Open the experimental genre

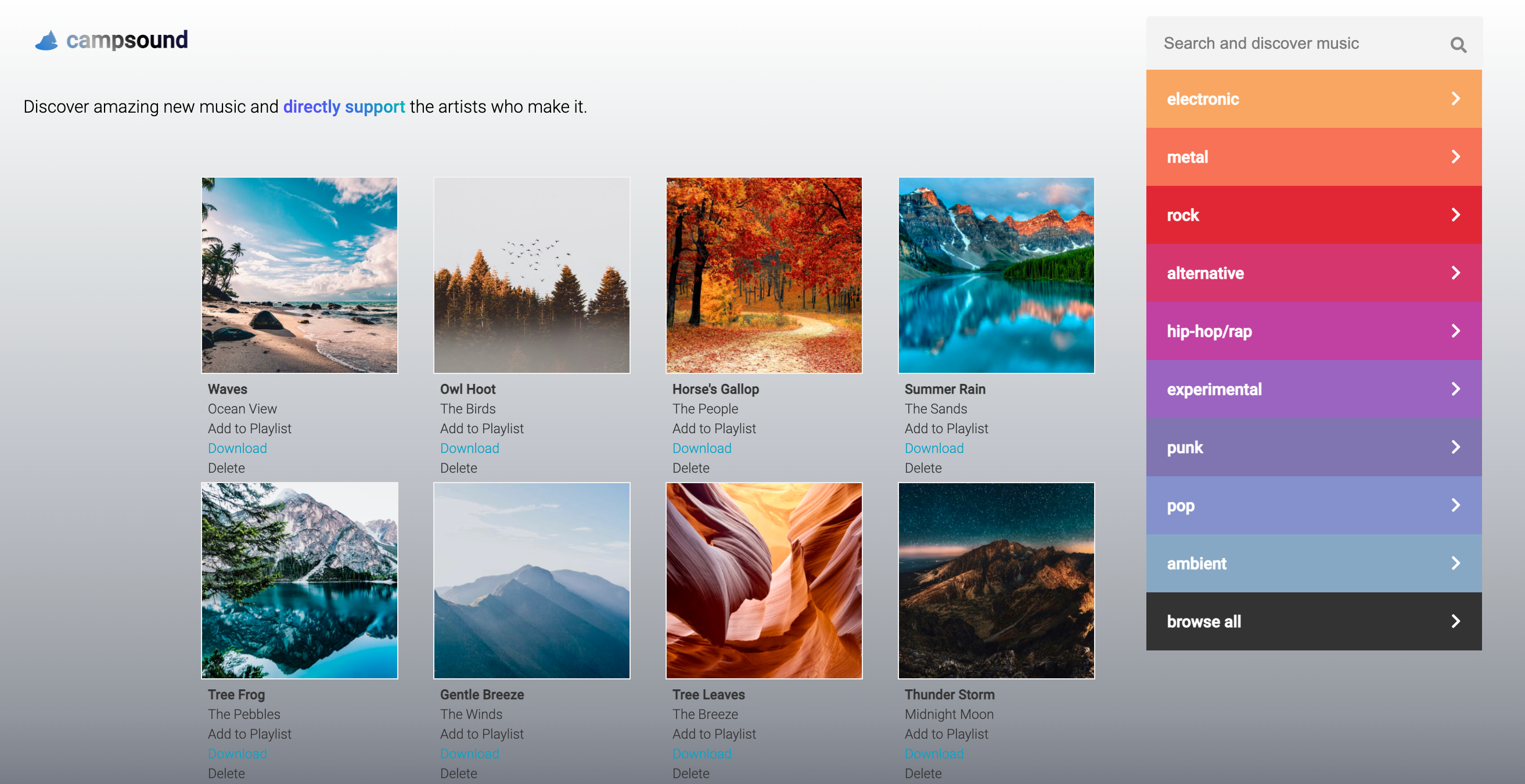1314,389
